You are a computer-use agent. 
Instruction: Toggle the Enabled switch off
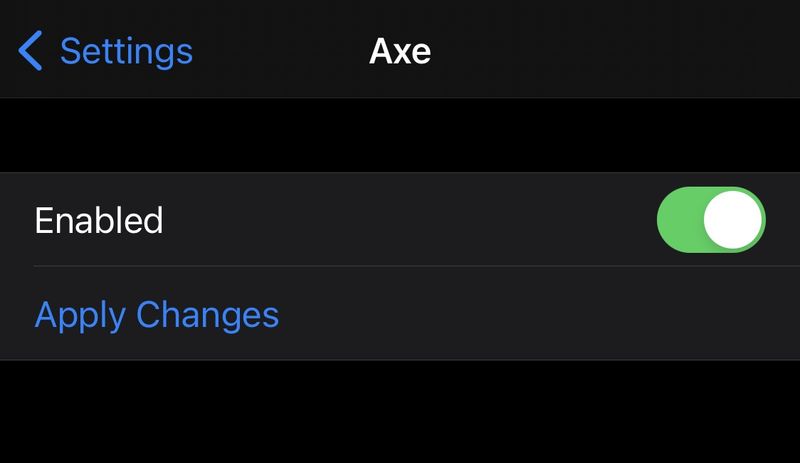711,220
